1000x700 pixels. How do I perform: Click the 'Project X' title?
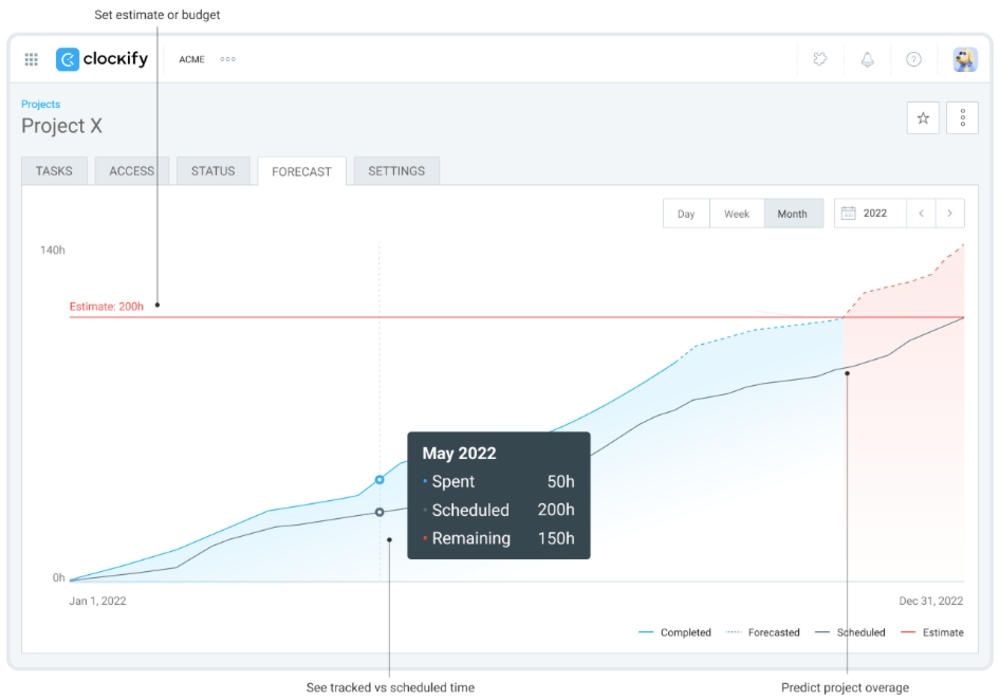(x=62, y=126)
